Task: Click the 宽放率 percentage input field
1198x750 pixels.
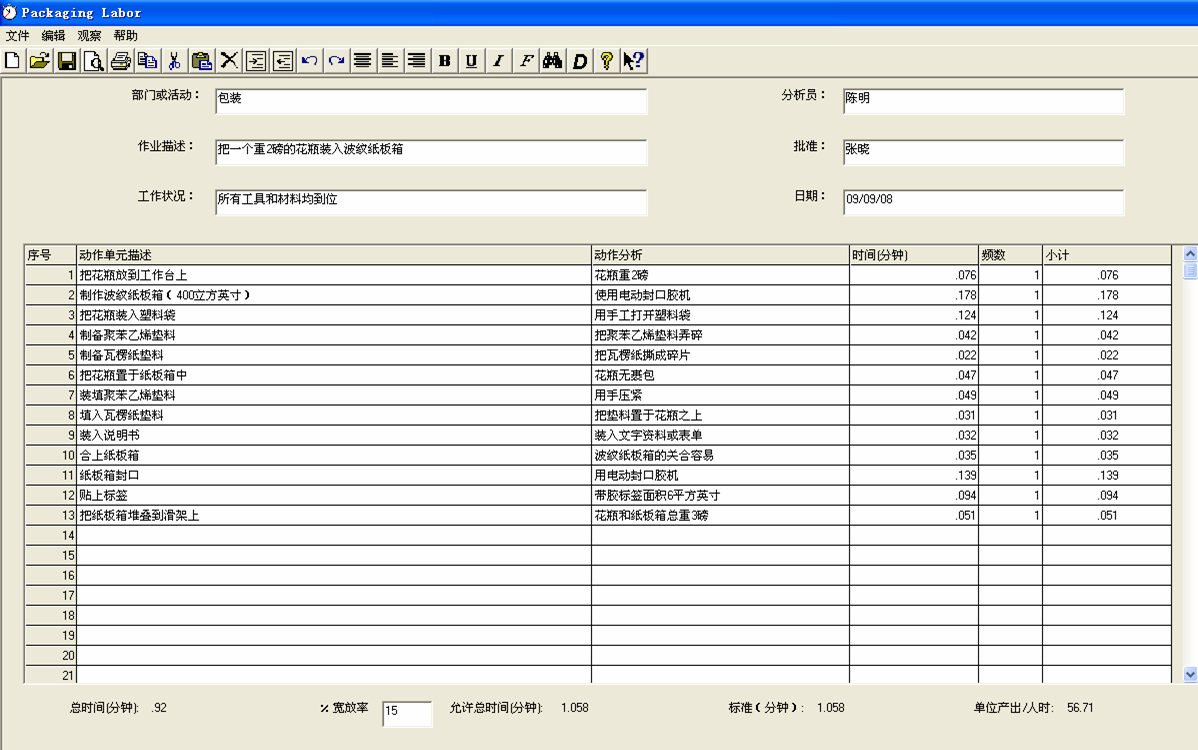Action: coord(406,712)
